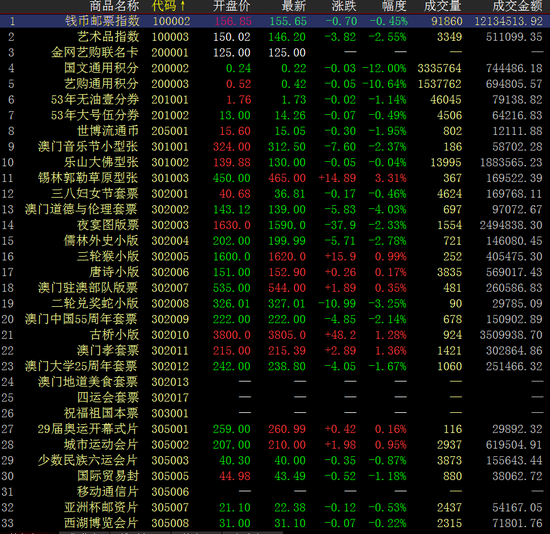Click the 最新 column header
Image resolution: width=550 pixels, height=534 pixels.
pyautogui.click(x=294, y=6)
